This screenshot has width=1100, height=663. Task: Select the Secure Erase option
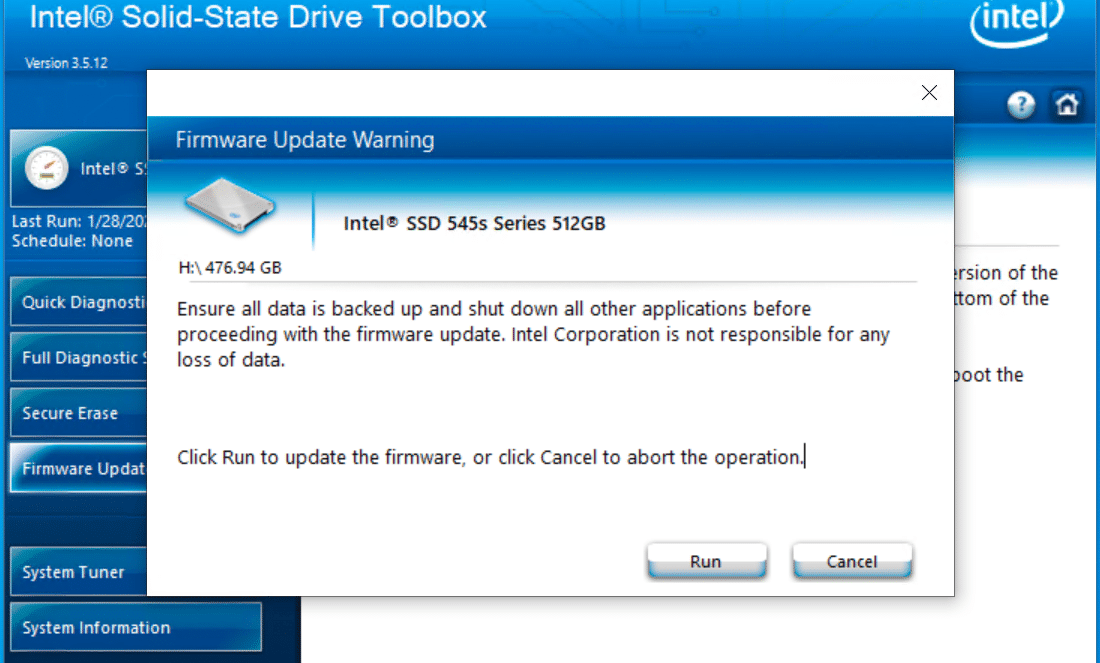click(79, 413)
